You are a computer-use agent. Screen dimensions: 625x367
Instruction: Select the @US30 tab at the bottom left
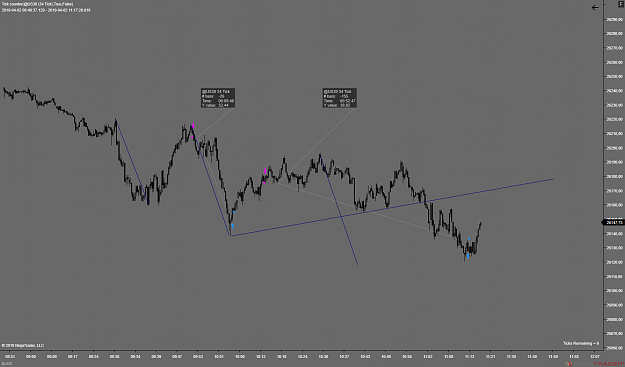coord(7,364)
